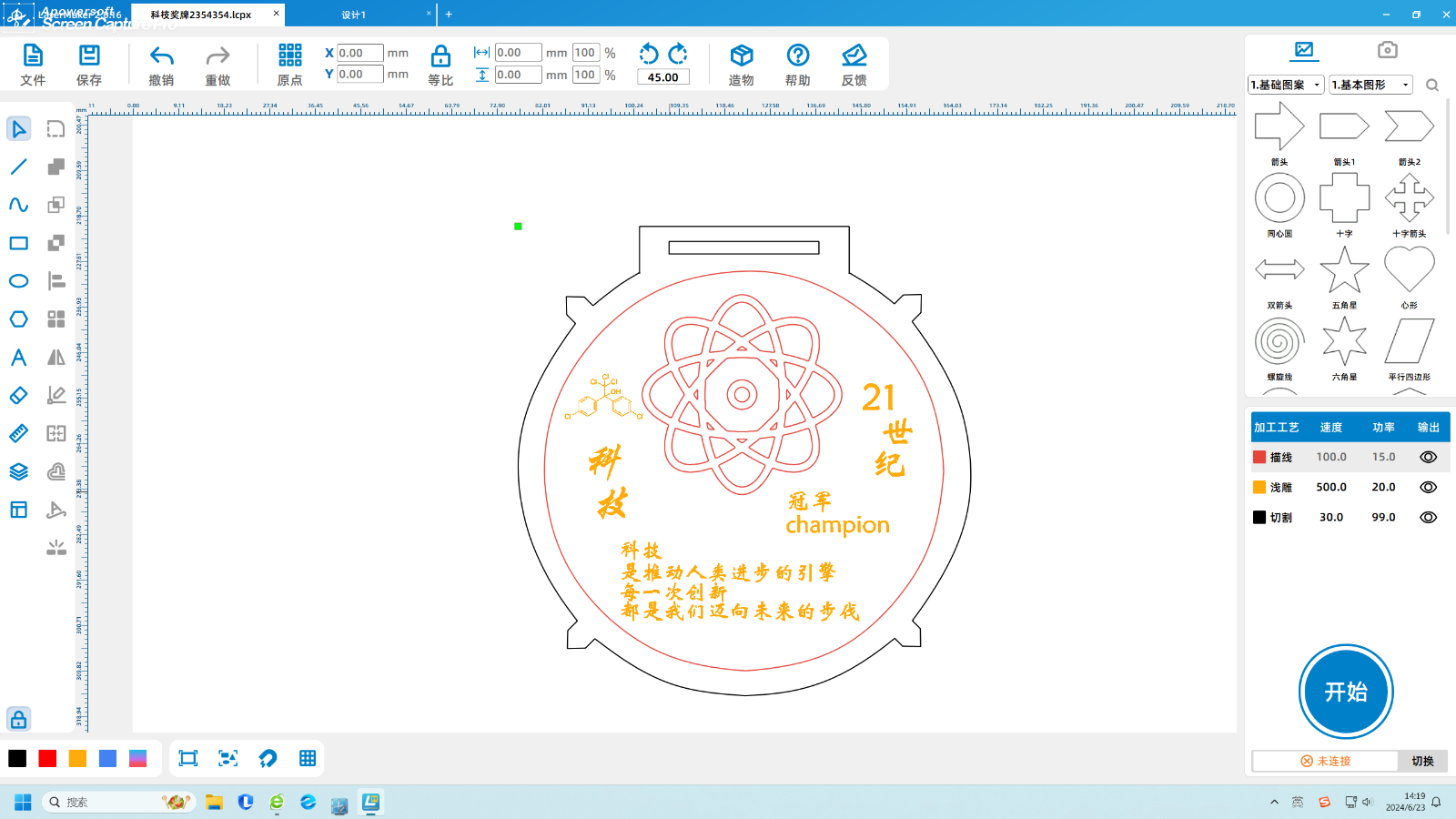Pick the orange color swatch

pos(77,759)
